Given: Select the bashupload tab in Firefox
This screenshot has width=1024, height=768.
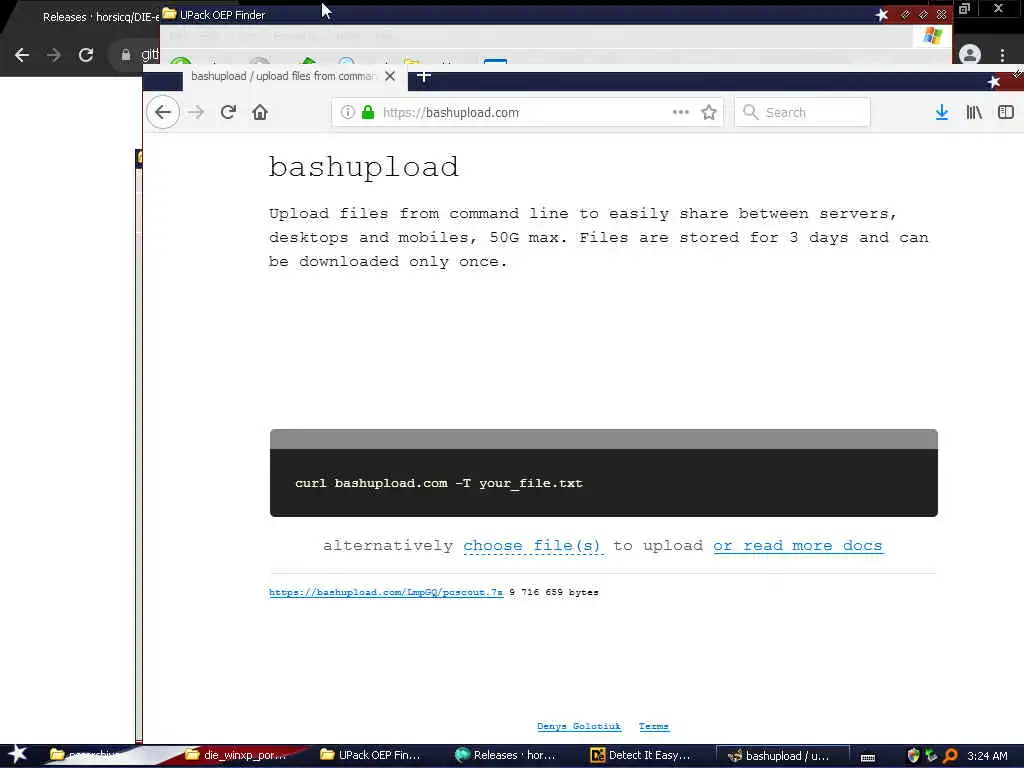Looking at the screenshot, I should tap(283, 76).
